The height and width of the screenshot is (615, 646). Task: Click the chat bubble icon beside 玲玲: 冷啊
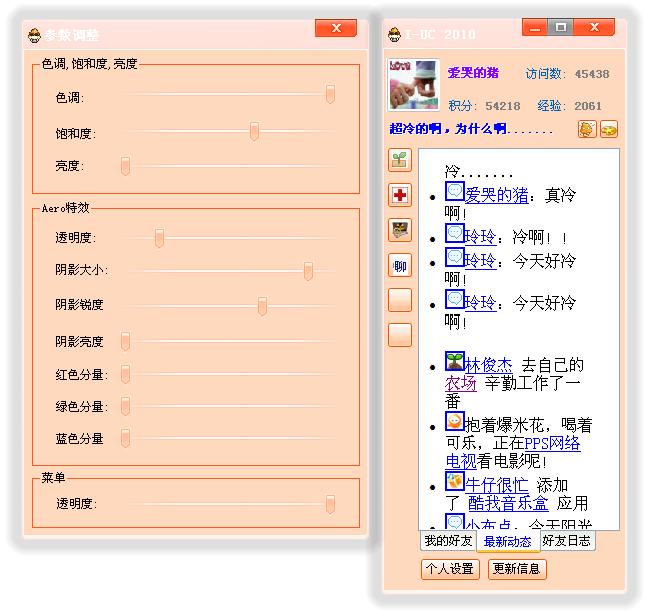[455, 233]
